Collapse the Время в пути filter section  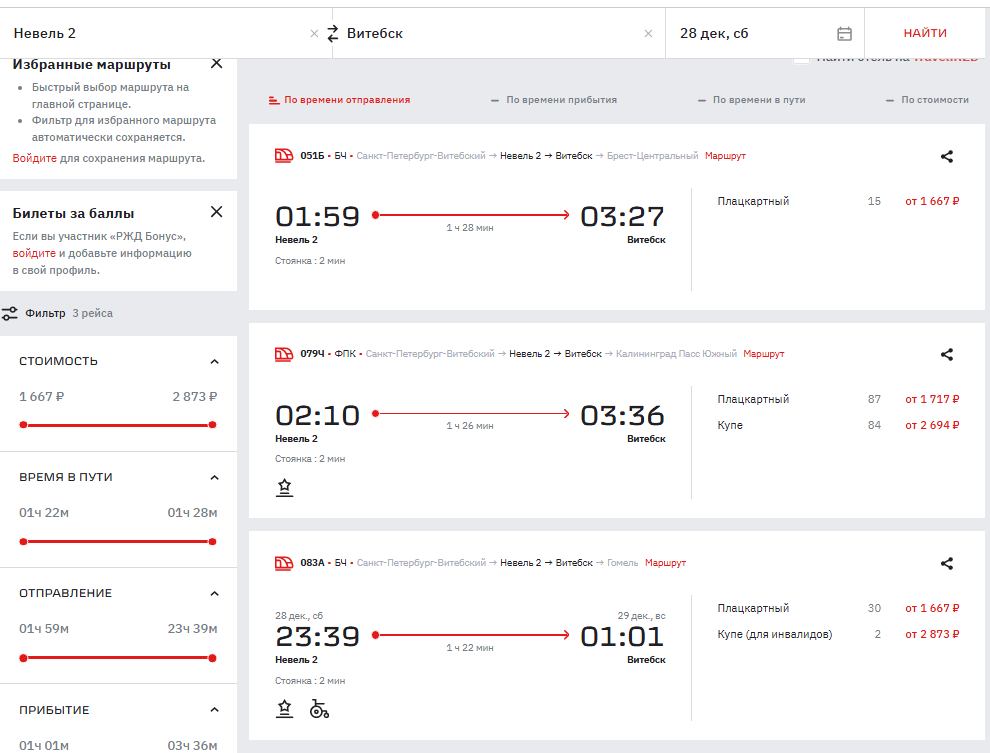click(x=214, y=477)
